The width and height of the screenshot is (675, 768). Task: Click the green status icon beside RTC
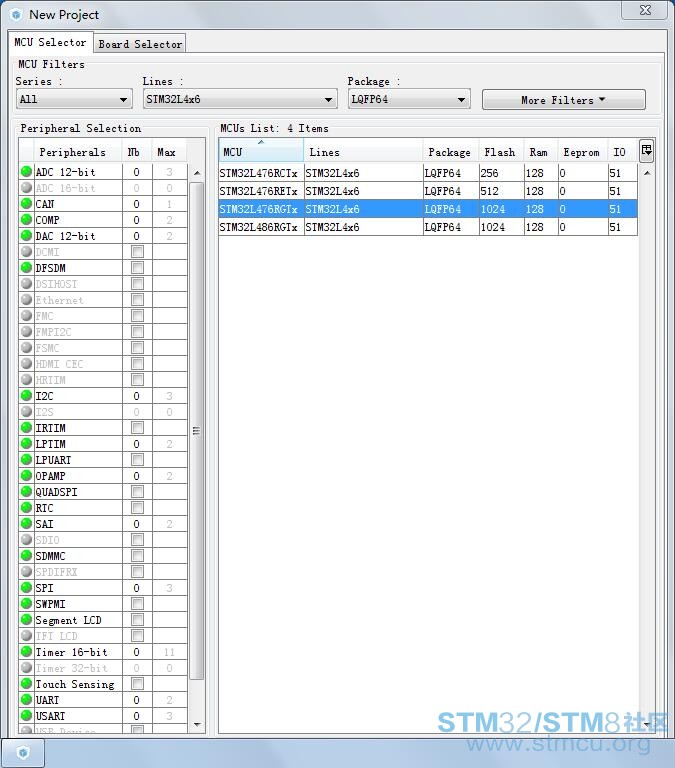pos(26,508)
